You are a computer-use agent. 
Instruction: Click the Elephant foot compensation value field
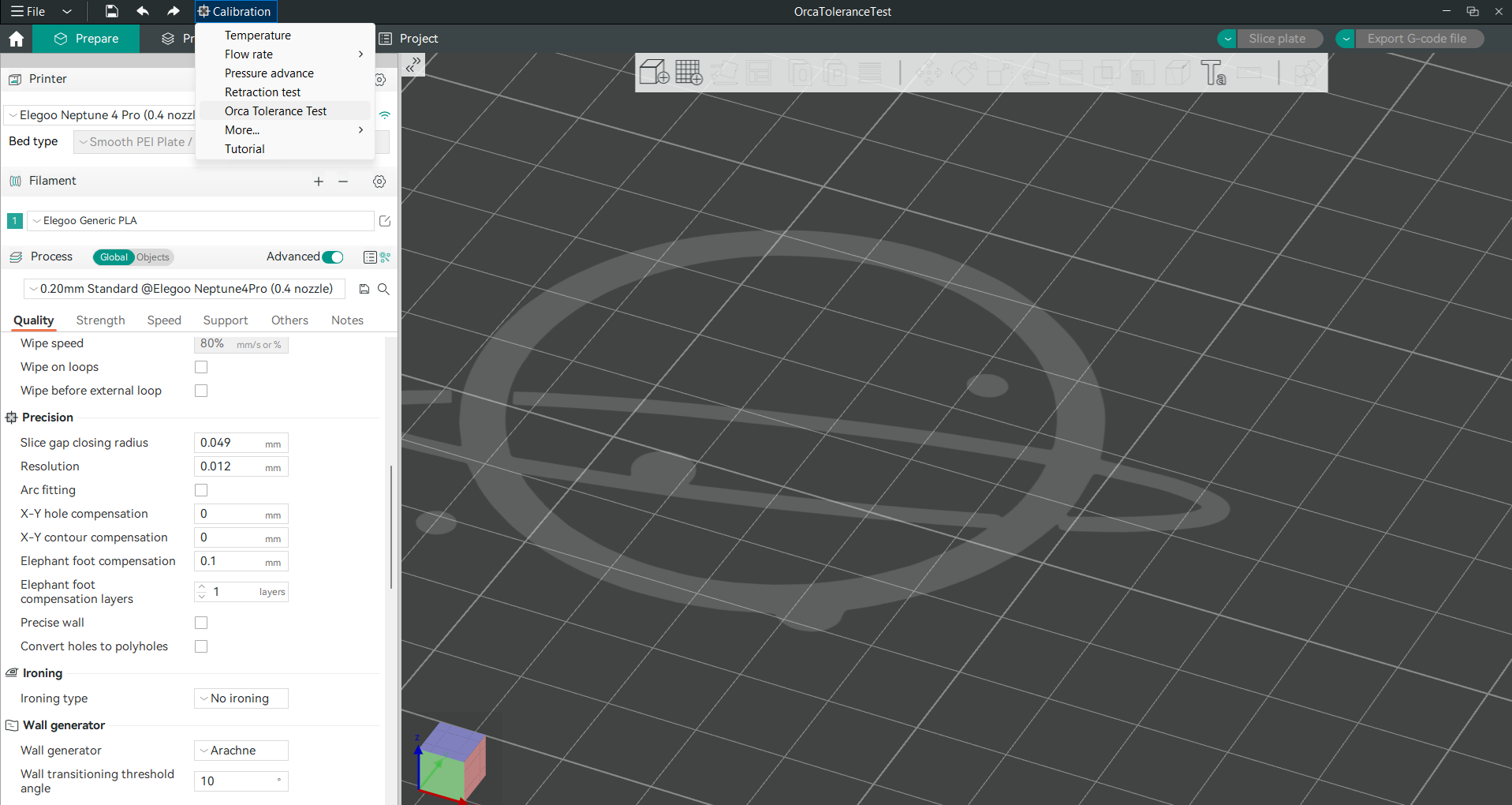[241, 561]
